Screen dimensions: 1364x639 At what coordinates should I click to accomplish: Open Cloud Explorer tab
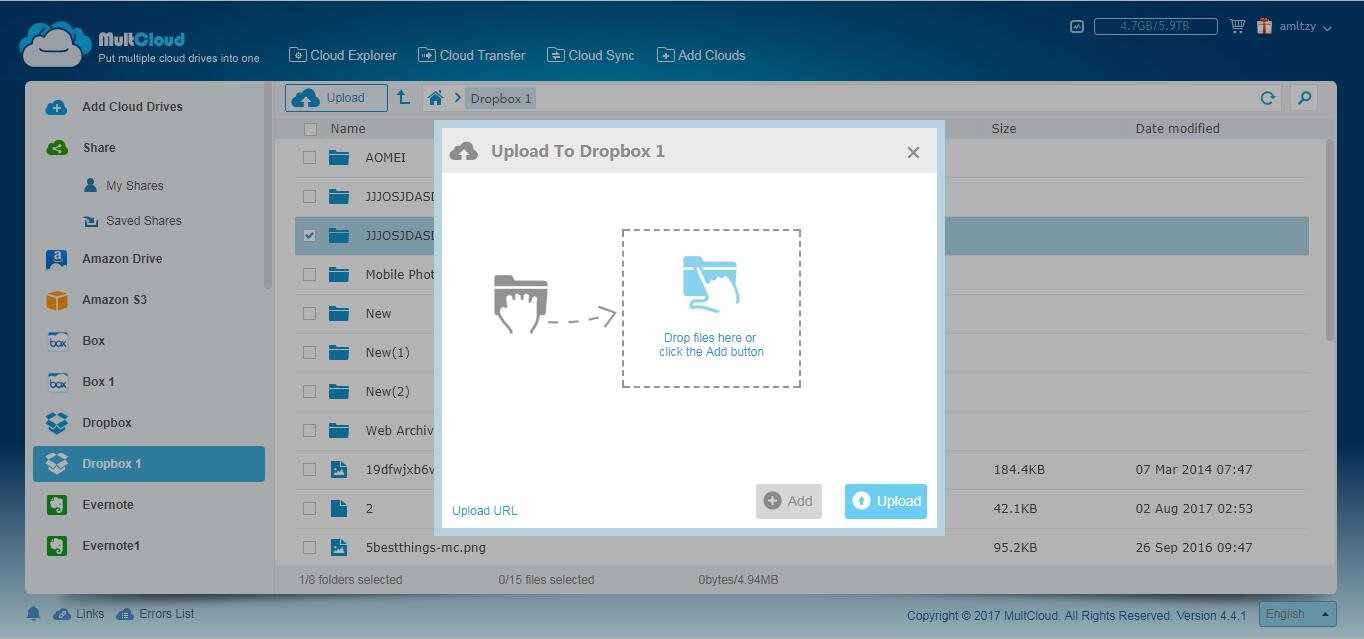pyautogui.click(x=343, y=55)
